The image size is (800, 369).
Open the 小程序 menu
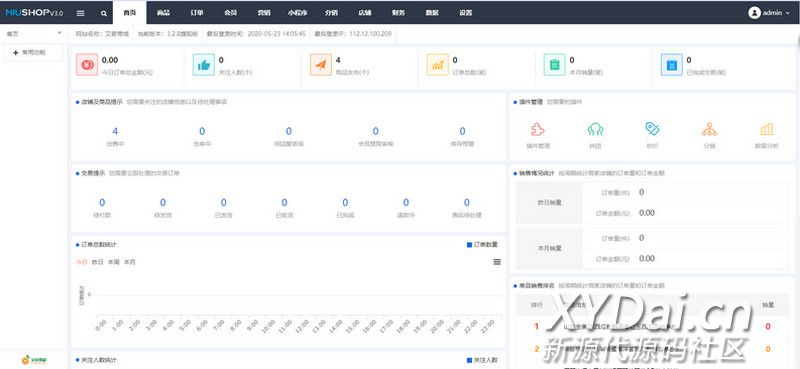[x=297, y=13]
